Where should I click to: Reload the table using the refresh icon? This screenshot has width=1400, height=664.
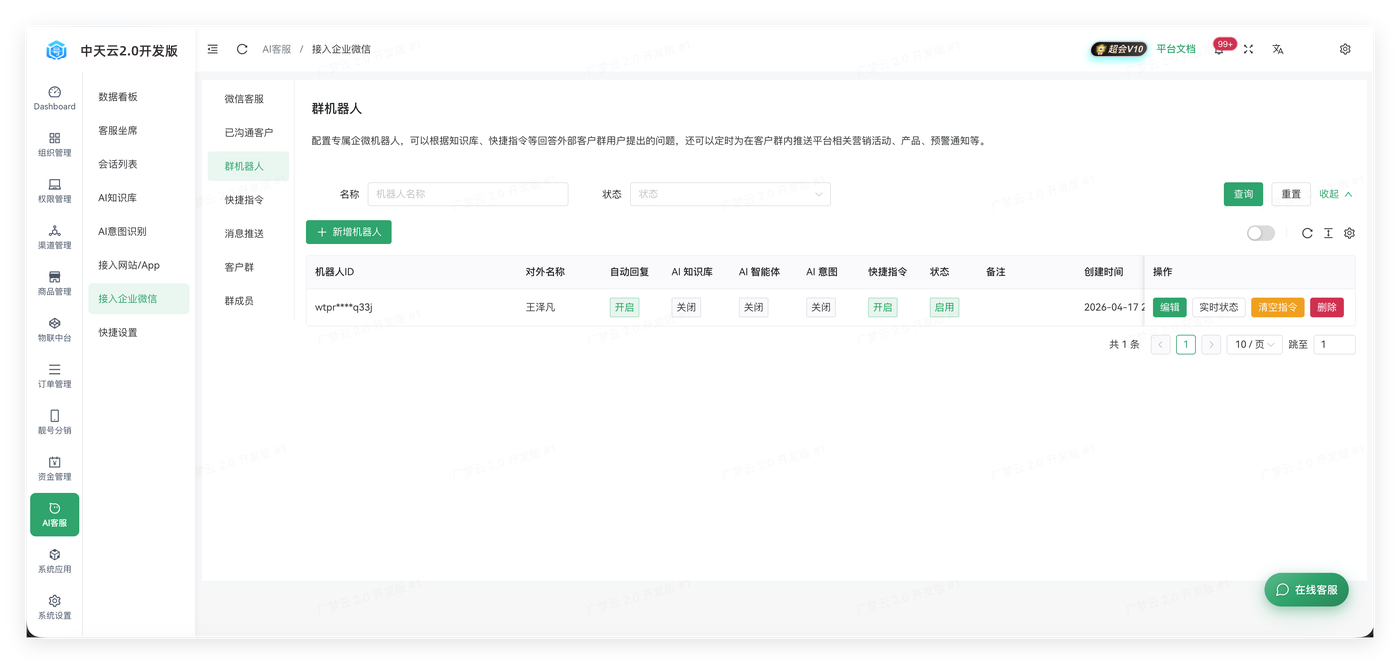1307,233
